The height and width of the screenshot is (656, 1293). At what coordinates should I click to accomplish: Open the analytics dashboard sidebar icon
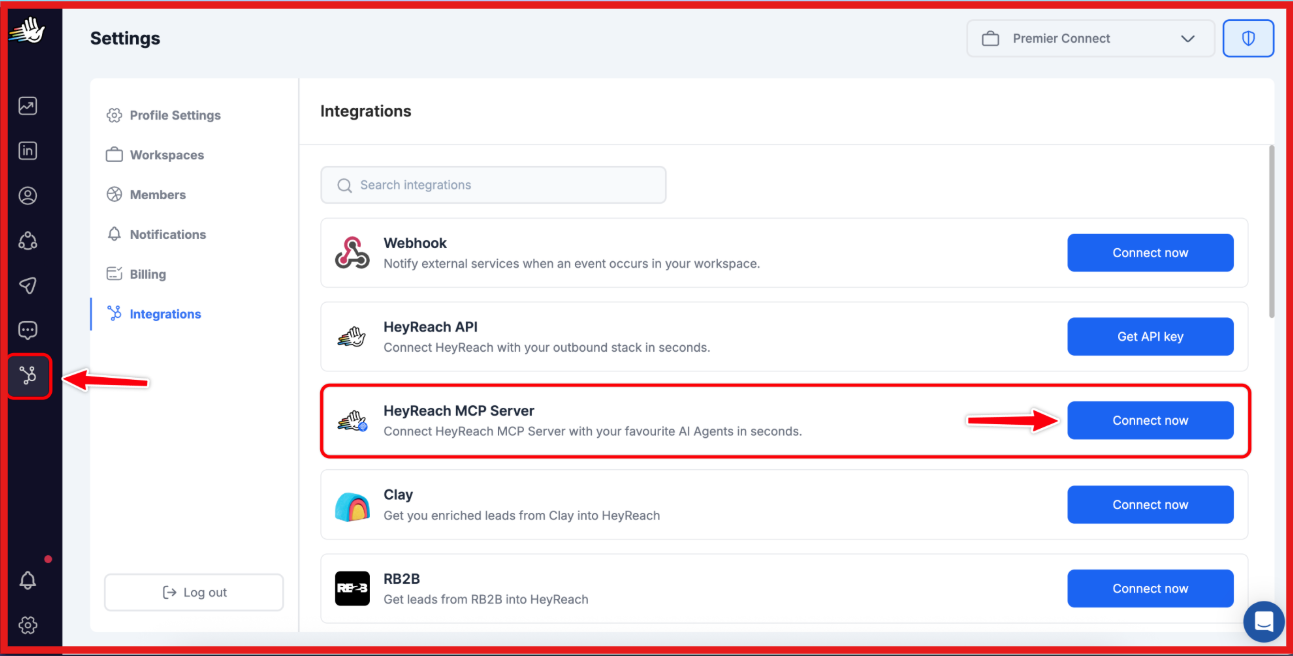28,106
